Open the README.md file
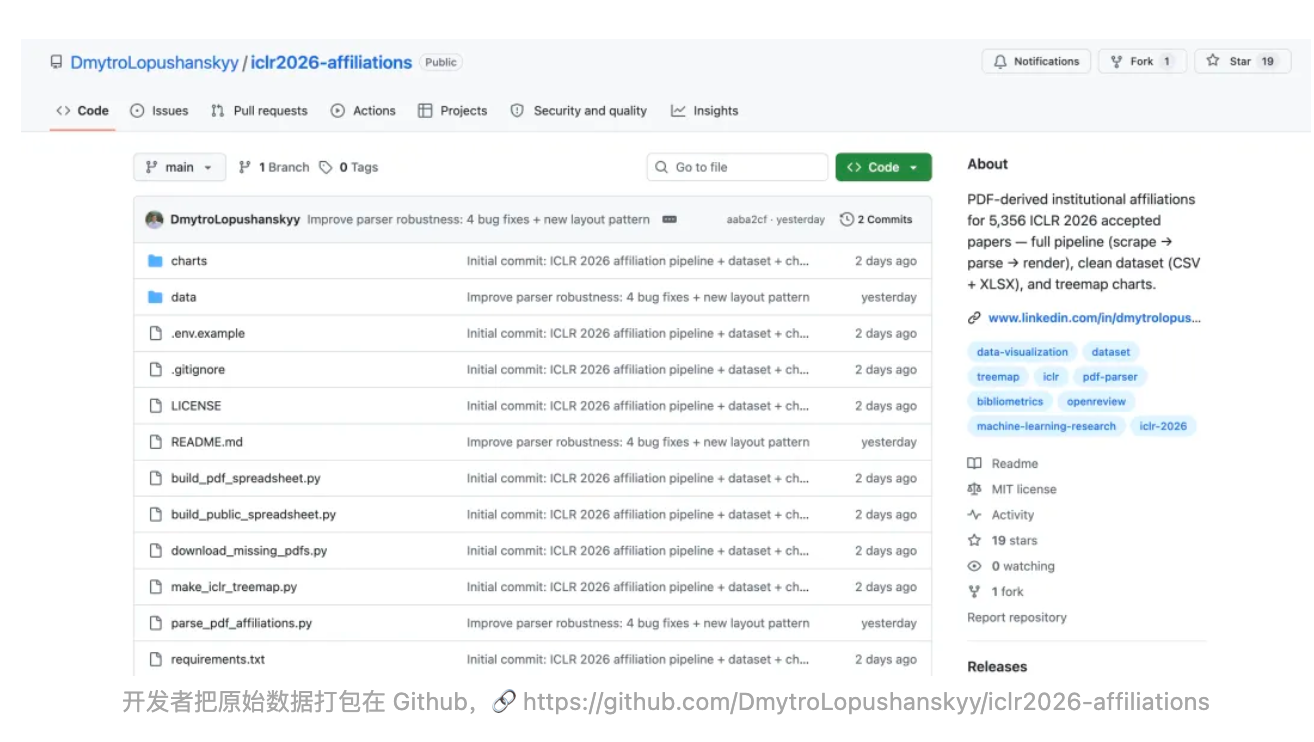Screen dimensions: 1314x742 click(x=207, y=442)
